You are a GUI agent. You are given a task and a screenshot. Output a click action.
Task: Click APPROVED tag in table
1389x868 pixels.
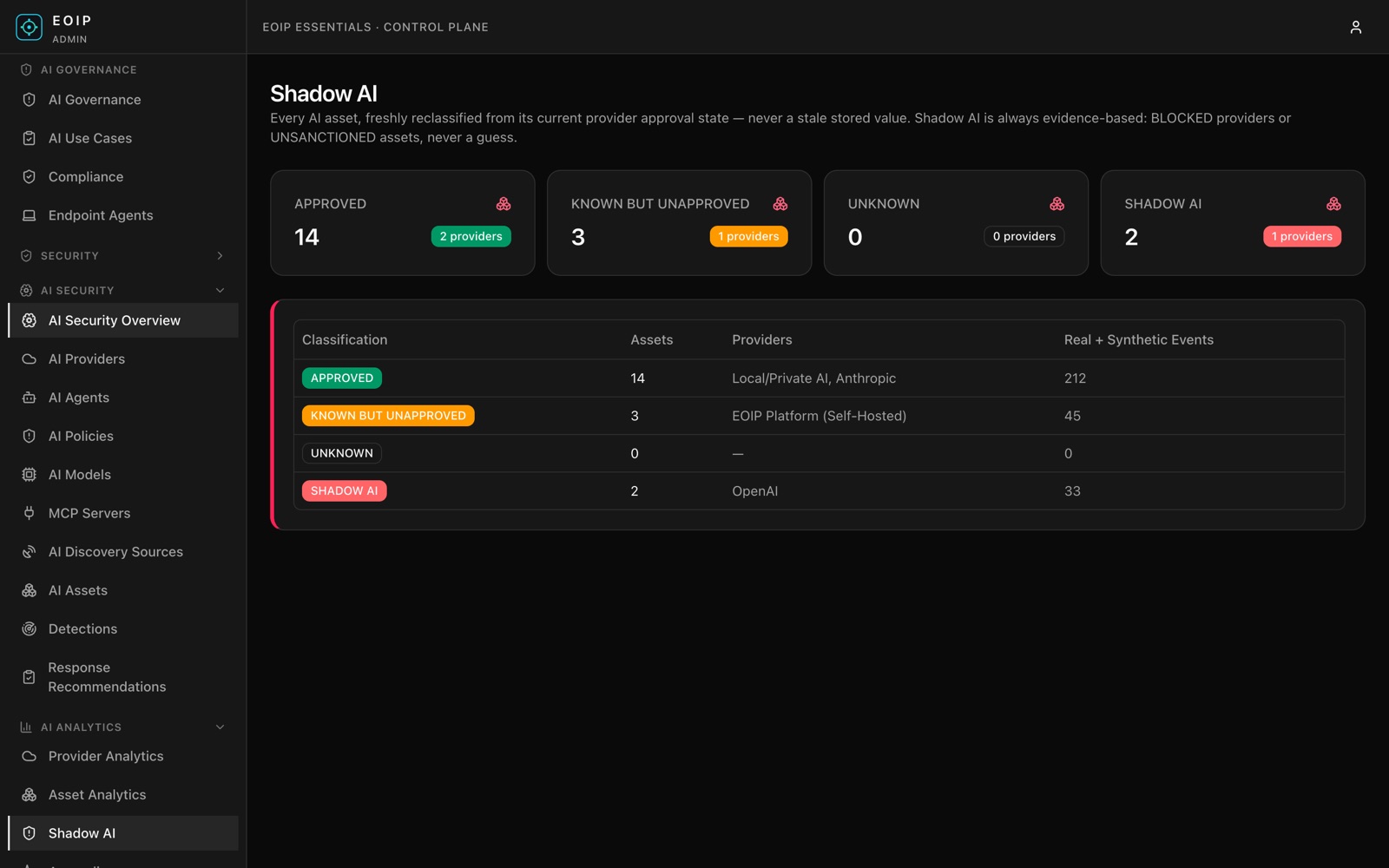342,378
